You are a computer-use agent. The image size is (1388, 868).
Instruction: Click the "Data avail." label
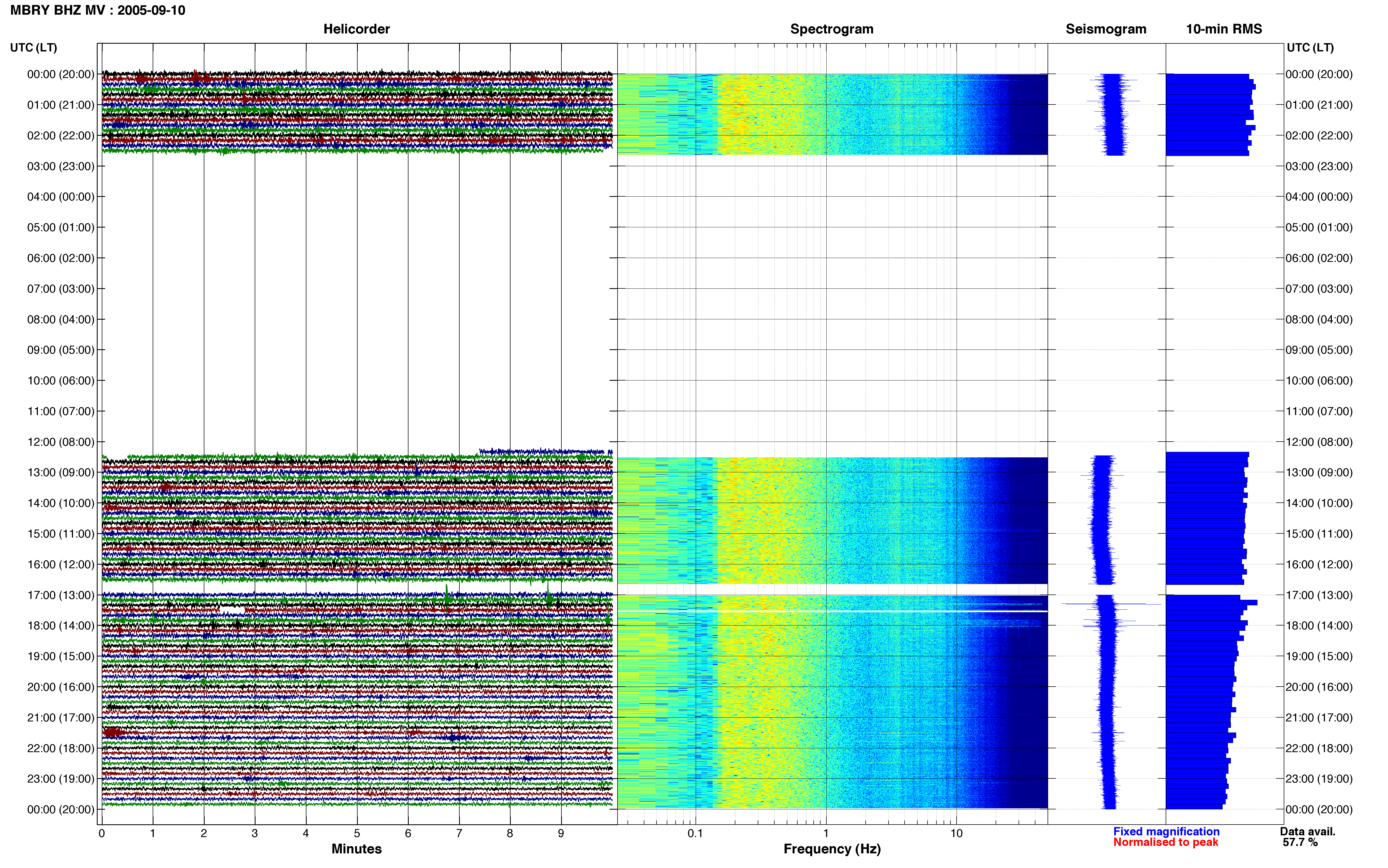[x=1308, y=832]
